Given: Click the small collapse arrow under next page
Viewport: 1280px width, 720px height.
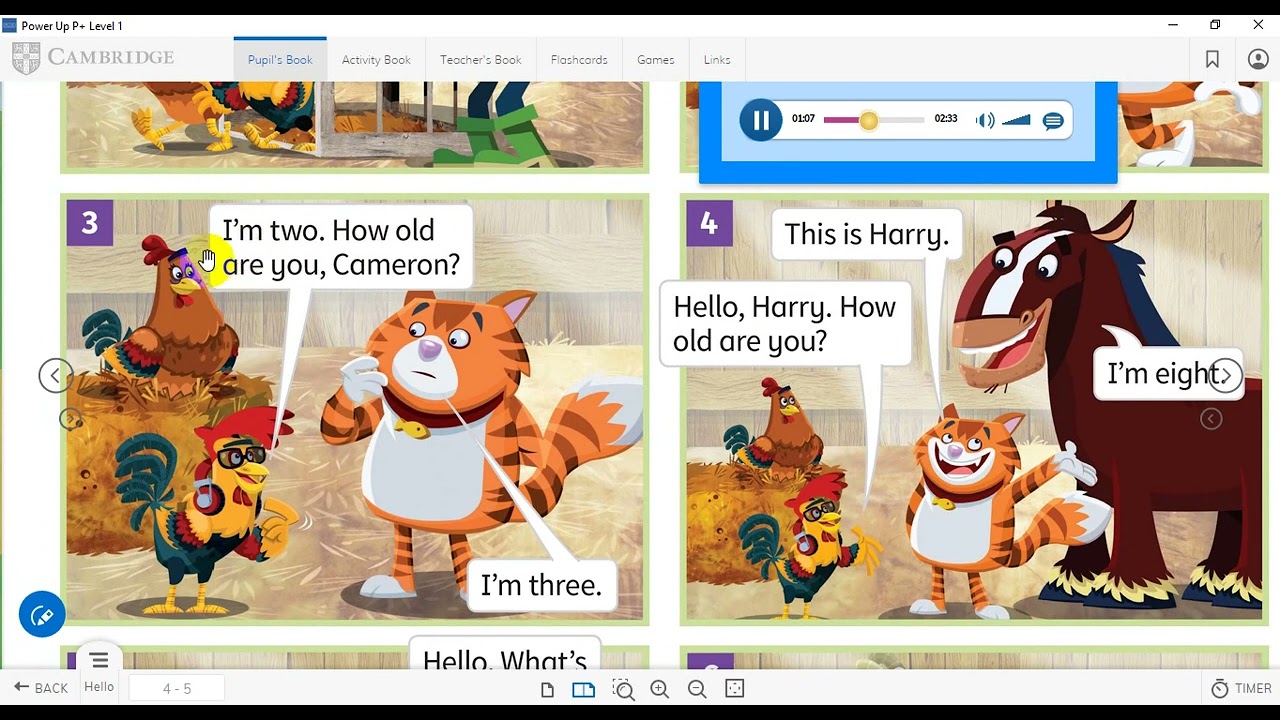Looking at the screenshot, I should click(x=1211, y=419).
